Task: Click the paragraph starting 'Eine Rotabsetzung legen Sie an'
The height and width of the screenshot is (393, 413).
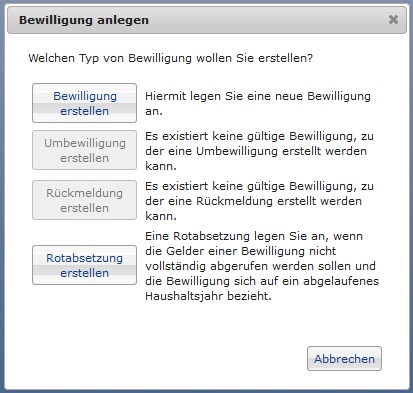Action: [x=262, y=266]
